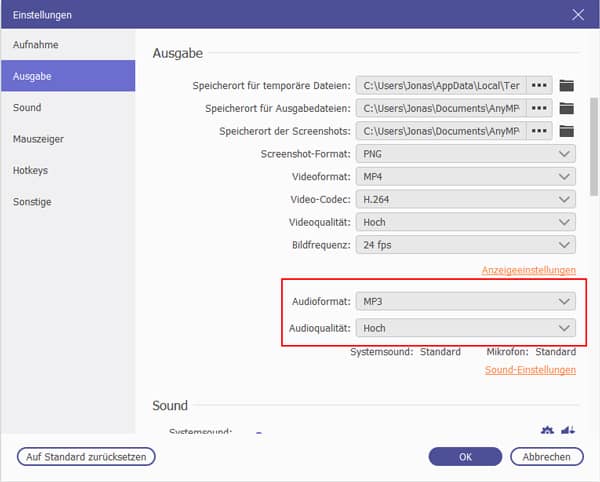Click the volume mixer icon in Sound section
This screenshot has height=482, width=600.
(x=568, y=430)
